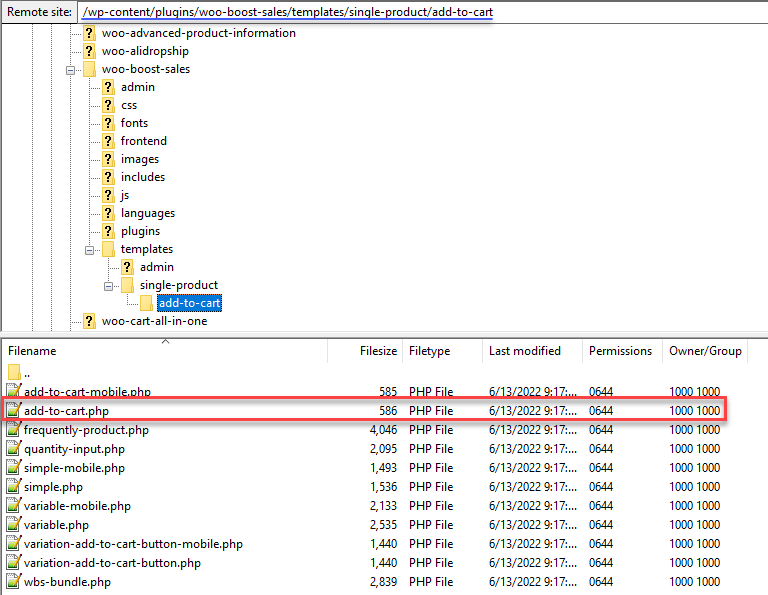Screen dimensions: 768x595
Task: Open the js folder in tree
Action: tap(125, 195)
